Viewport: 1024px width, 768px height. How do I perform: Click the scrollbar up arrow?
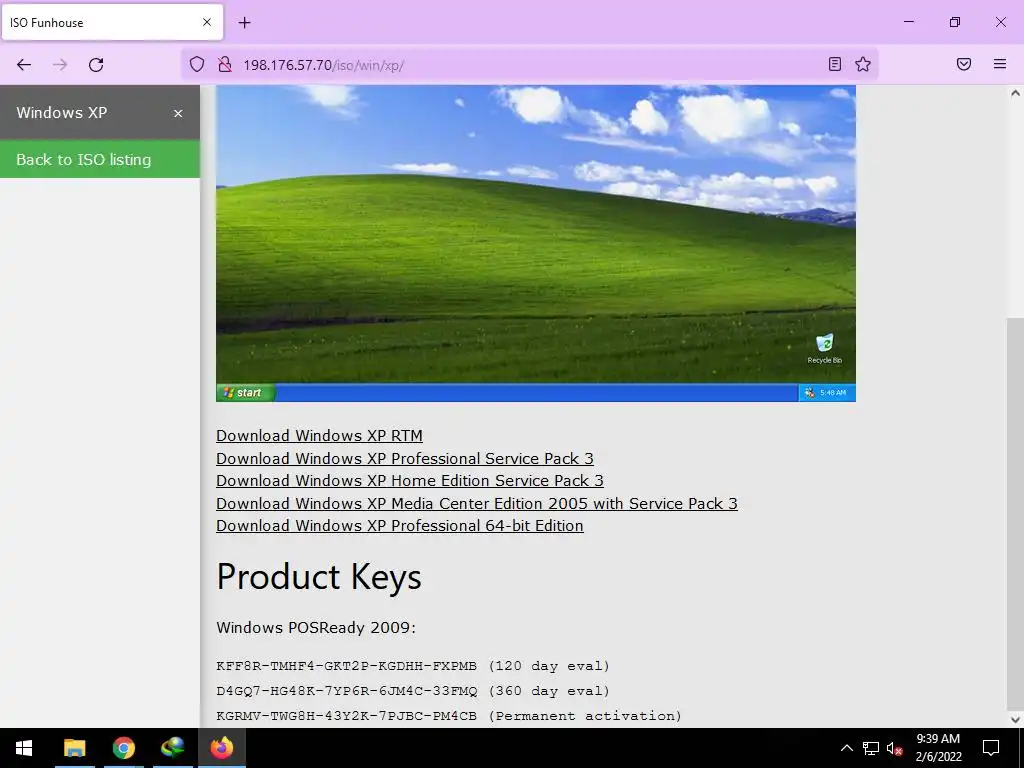click(1015, 93)
